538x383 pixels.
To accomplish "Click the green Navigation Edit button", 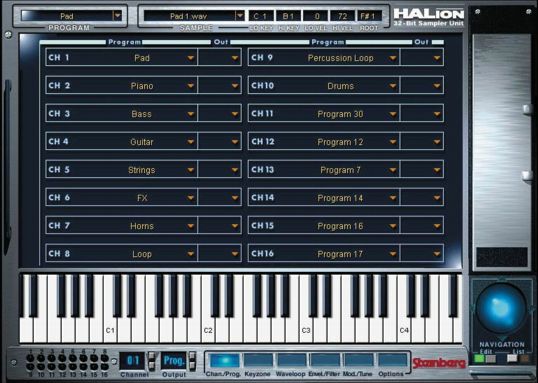I will (x=479, y=359).
